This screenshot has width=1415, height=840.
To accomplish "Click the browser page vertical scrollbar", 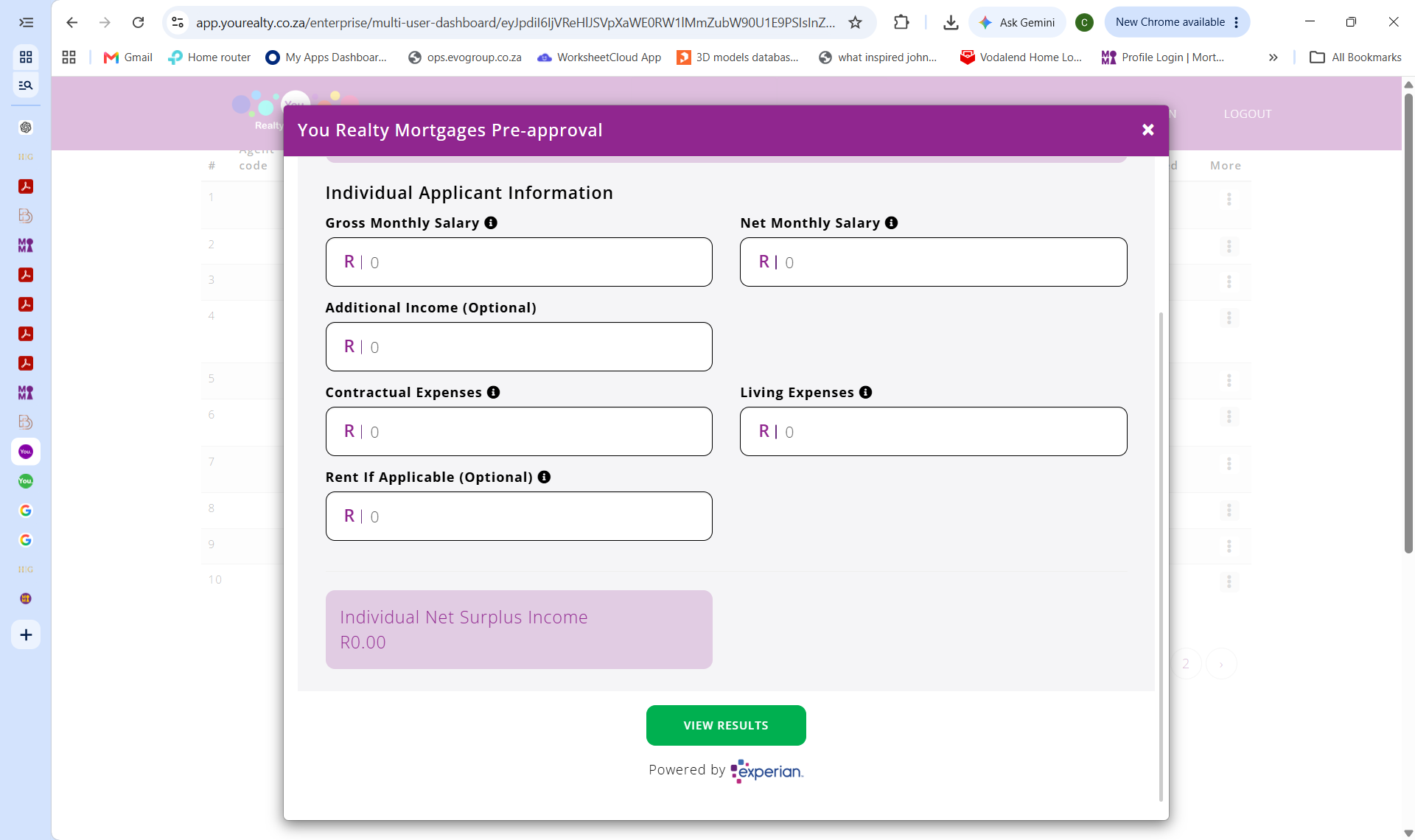I will click(1408, 323).
